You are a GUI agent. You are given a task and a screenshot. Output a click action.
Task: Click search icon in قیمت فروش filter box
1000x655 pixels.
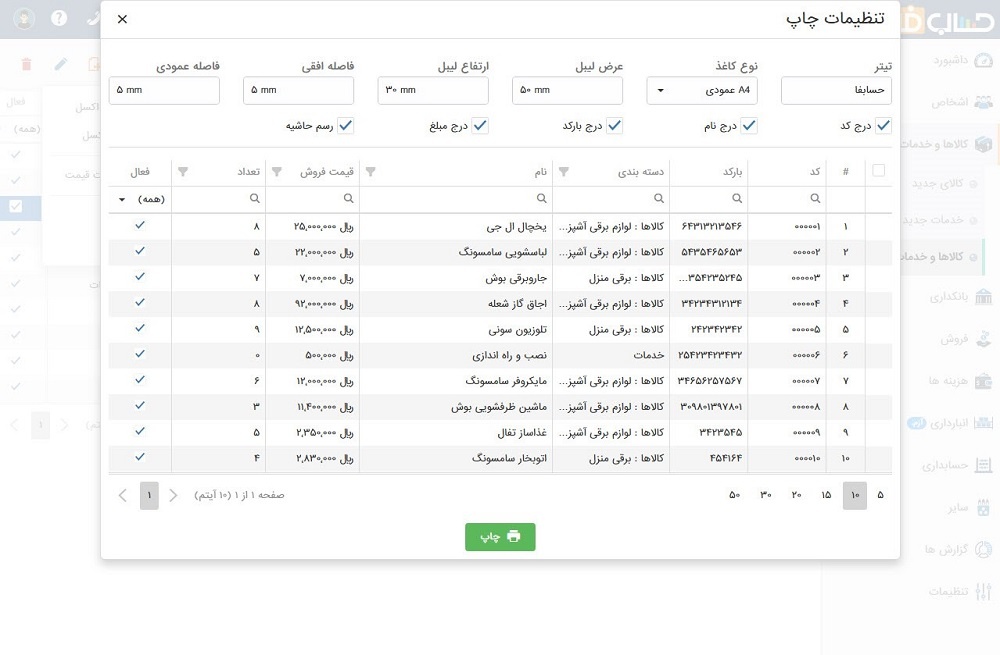click(348, 198)
